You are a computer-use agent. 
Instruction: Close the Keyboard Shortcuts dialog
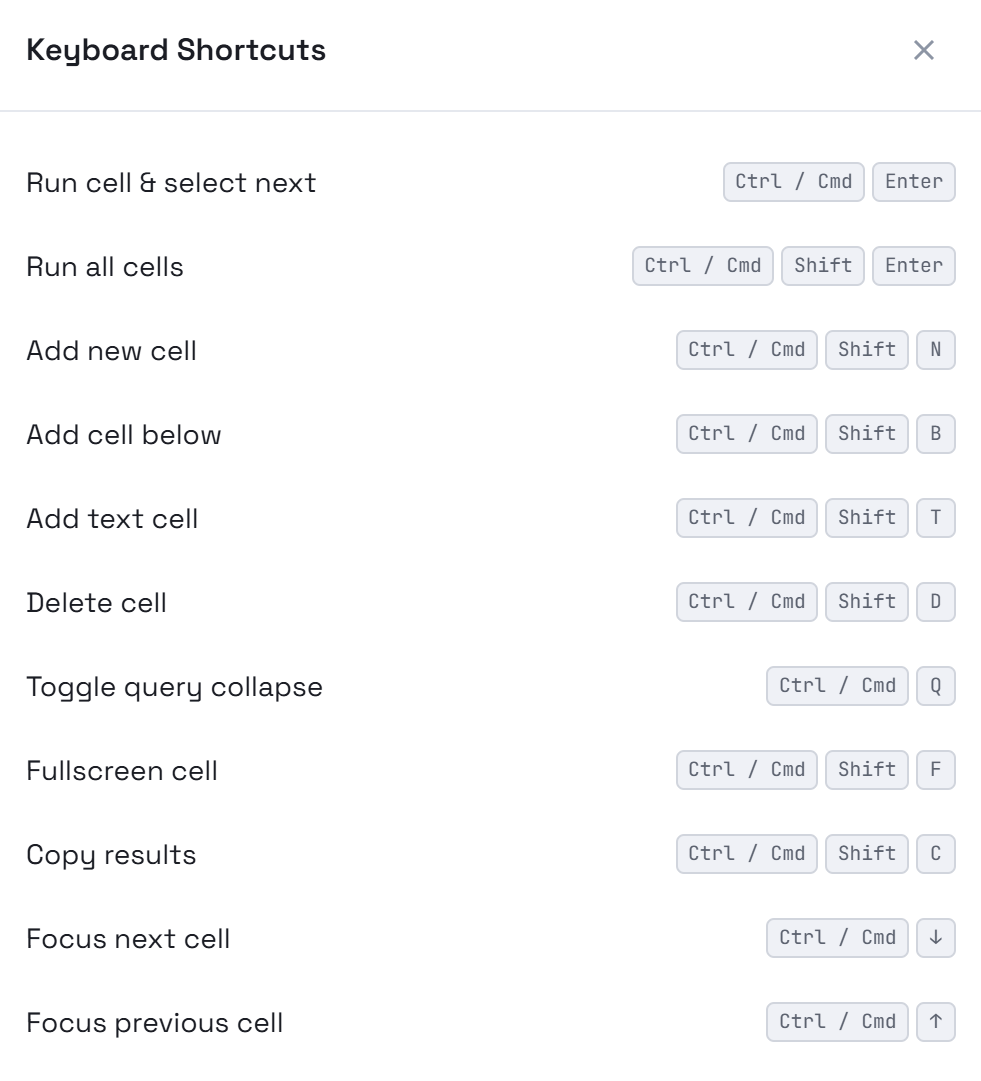click(924, 50)
